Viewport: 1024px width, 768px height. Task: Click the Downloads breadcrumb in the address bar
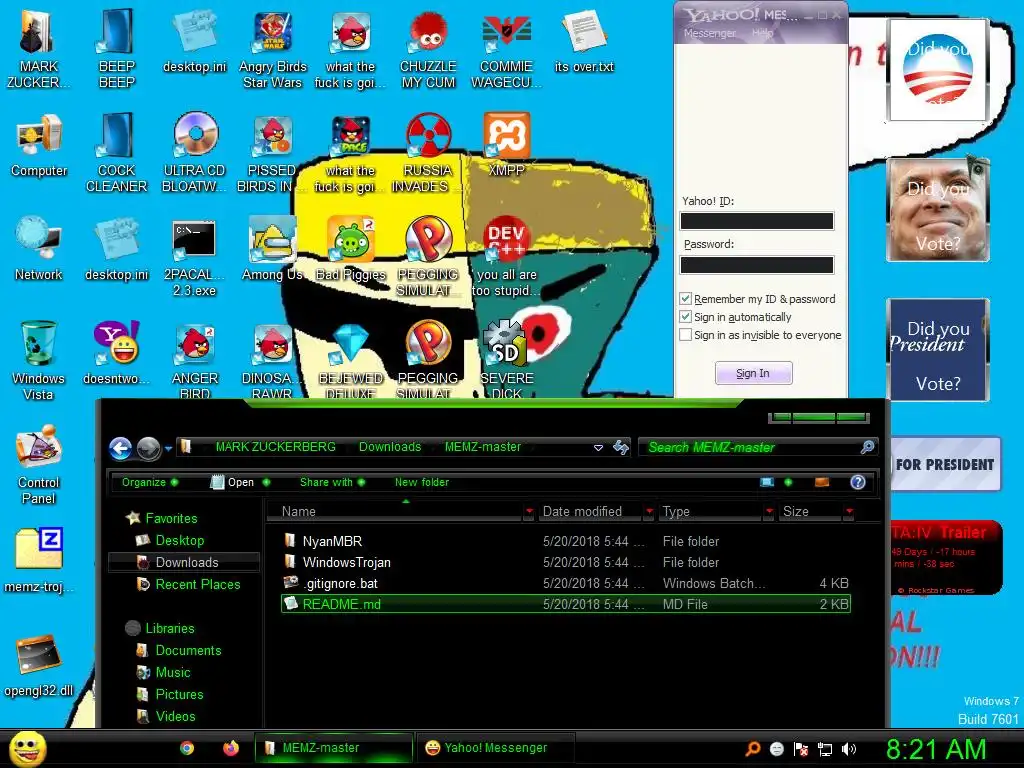[x=390, y=447]
